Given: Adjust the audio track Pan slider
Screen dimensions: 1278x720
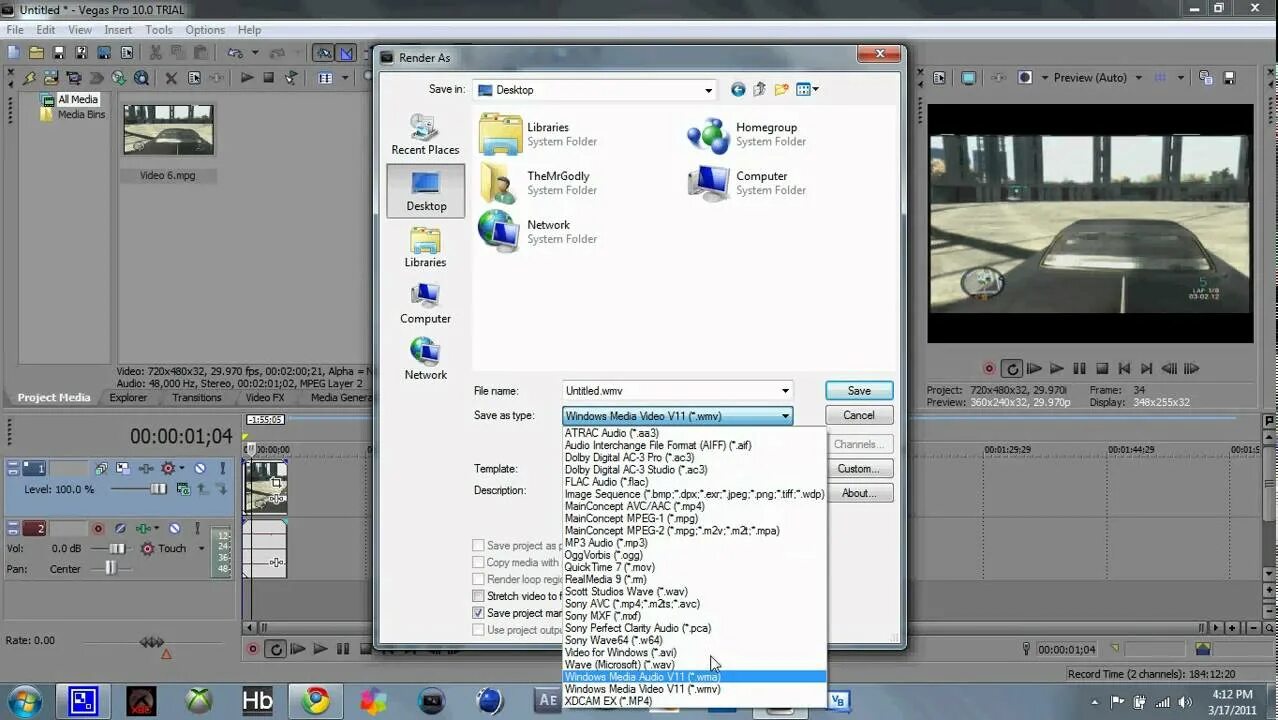Looking at the screenshot, I should tap(111, 568).
